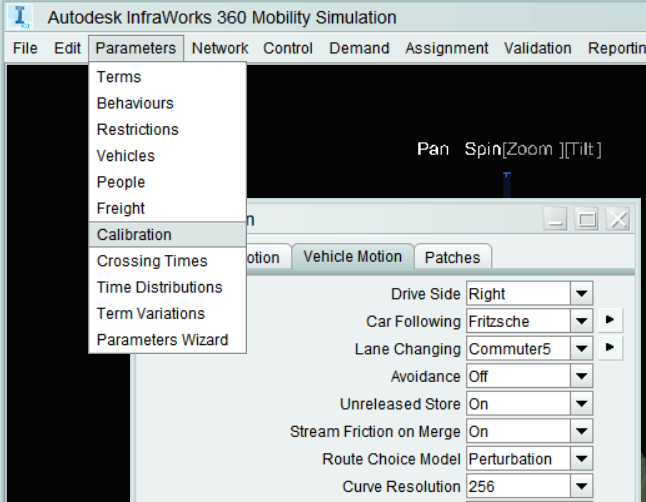
Task: Click the Pan view mode label
Action: (x=433, y=149)
